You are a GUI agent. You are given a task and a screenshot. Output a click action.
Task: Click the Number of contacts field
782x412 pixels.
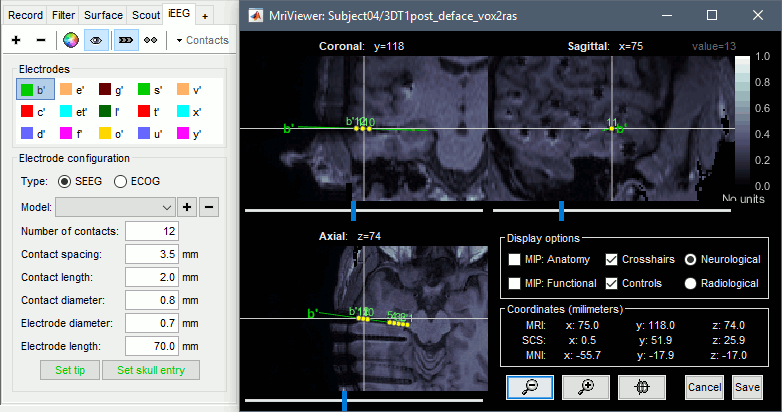point(152,231)
